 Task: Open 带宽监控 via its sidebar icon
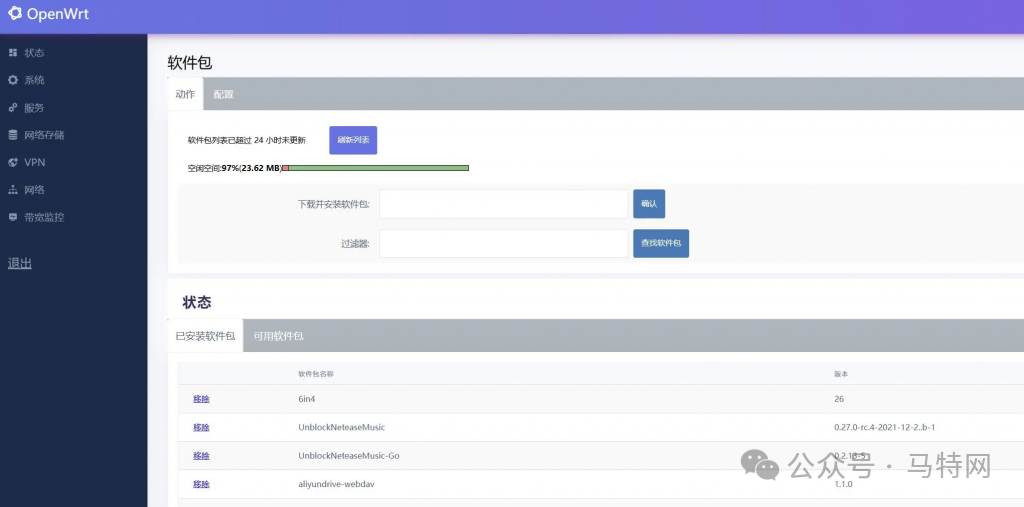(x=13, y=217)
